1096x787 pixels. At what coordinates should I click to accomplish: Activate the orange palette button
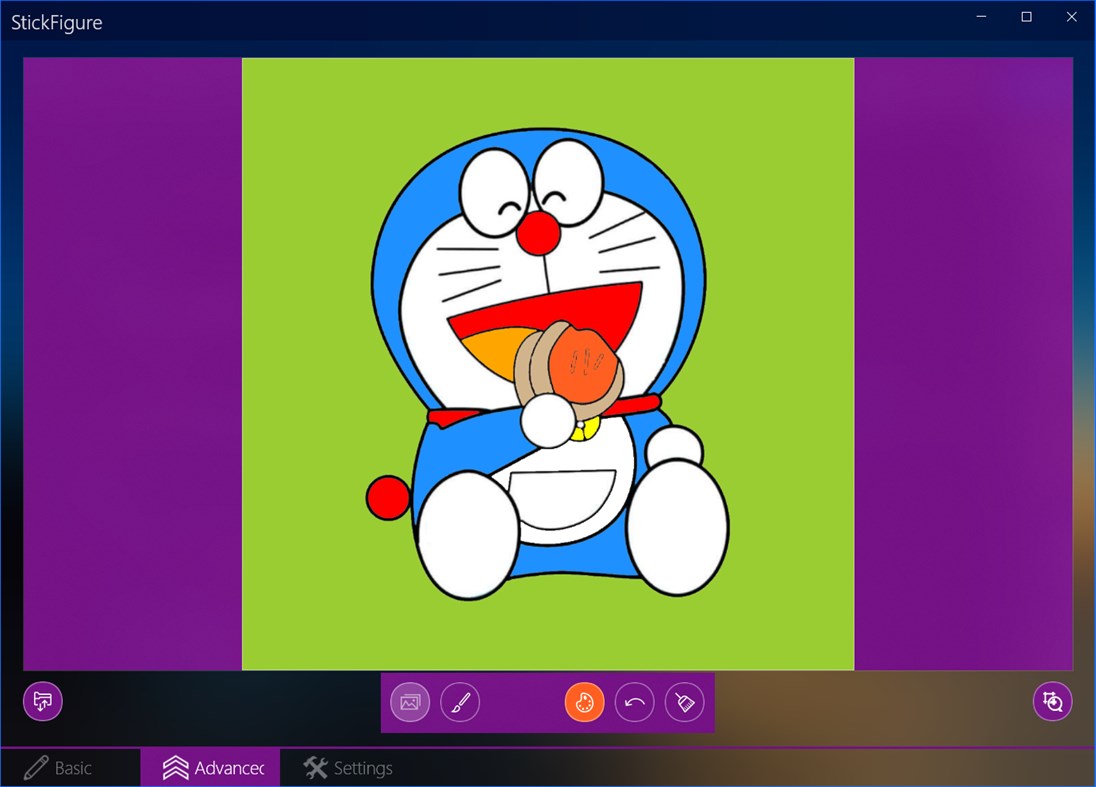(584, 702)
